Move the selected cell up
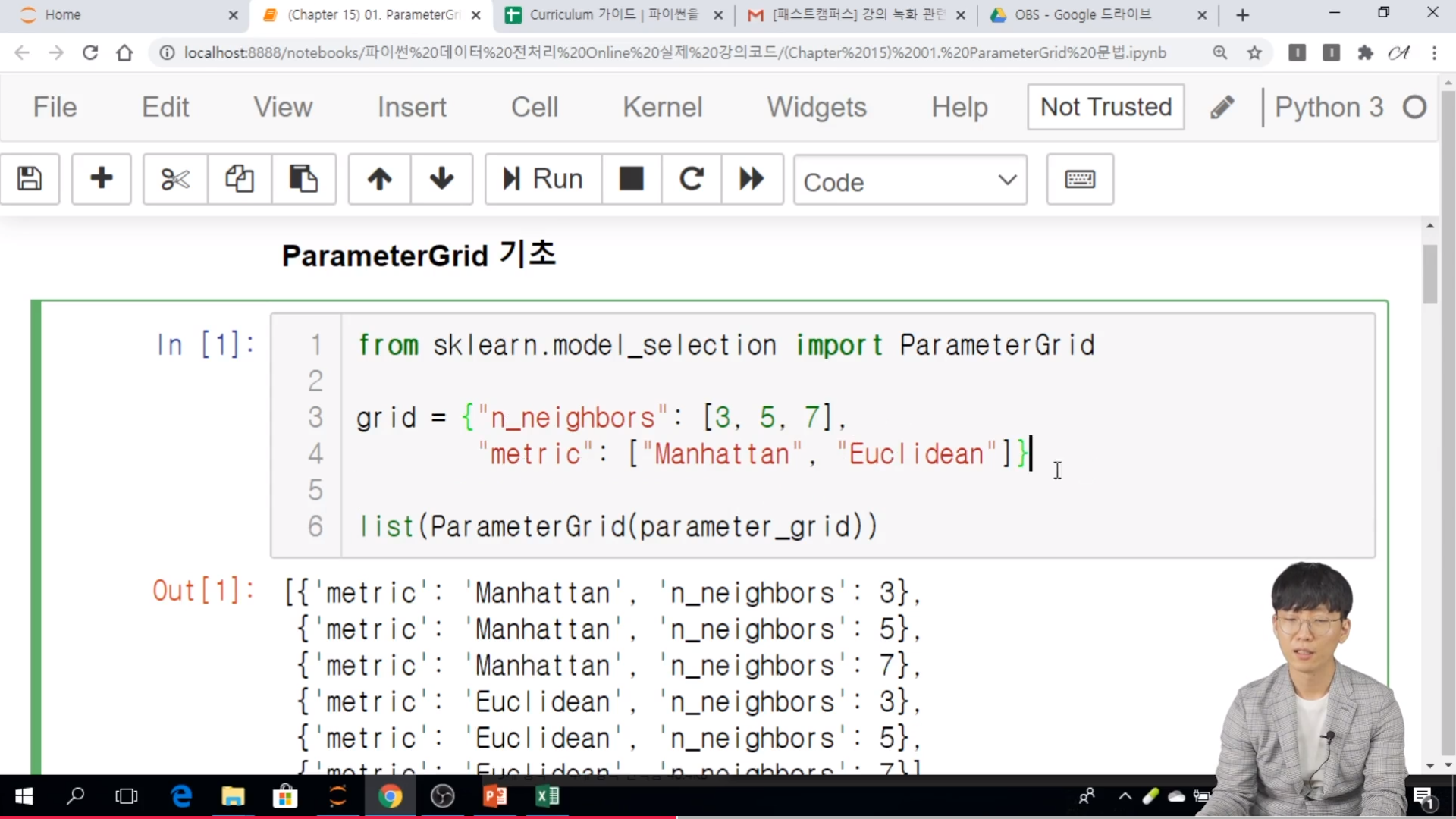 click(380, 180)
